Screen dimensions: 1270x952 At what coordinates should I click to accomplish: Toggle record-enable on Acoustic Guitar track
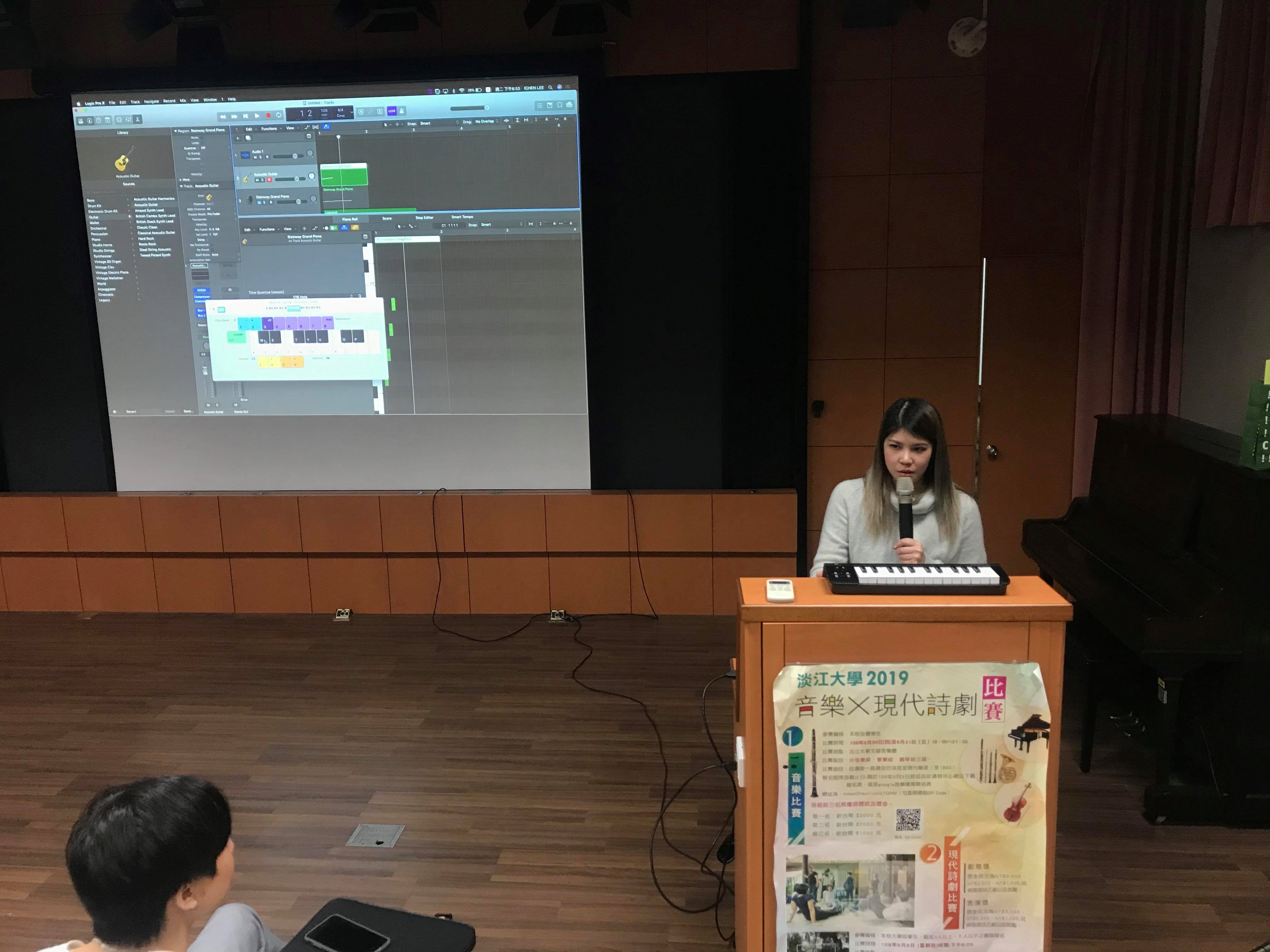pyautogui.click(x=269, y=180)
